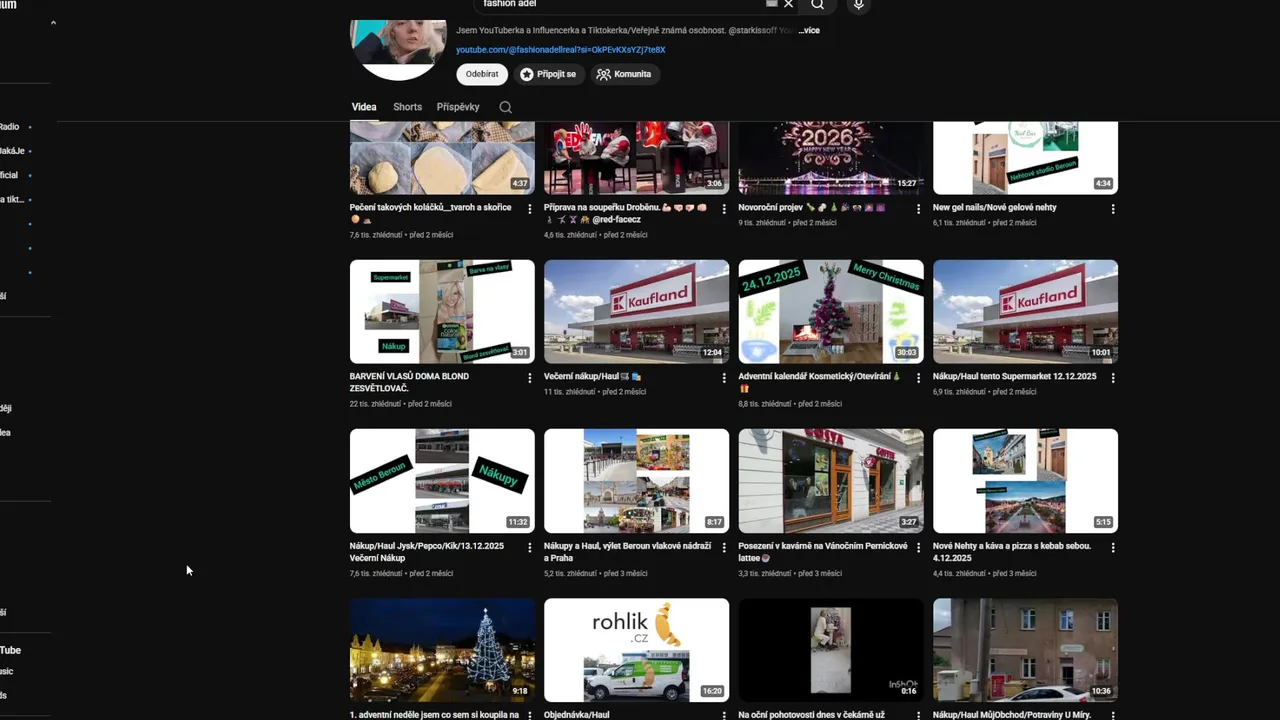Switch to the Videa tab
This screenshot has width=1280, height=720.
click(x=364, y=107)
